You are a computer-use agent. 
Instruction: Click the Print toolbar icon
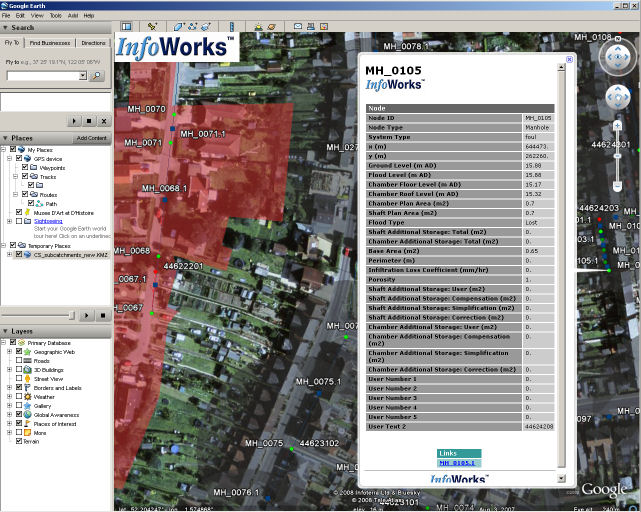311,27
